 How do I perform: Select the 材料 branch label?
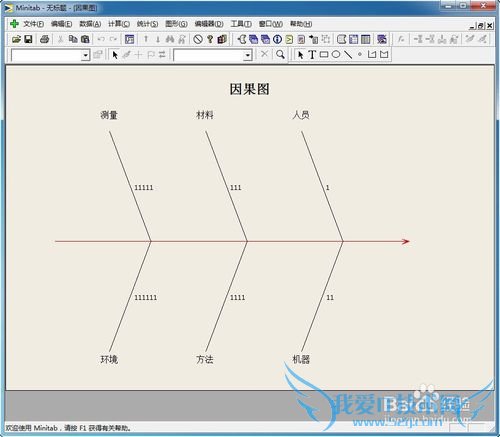pyautogui.click(x=205, y=115)
